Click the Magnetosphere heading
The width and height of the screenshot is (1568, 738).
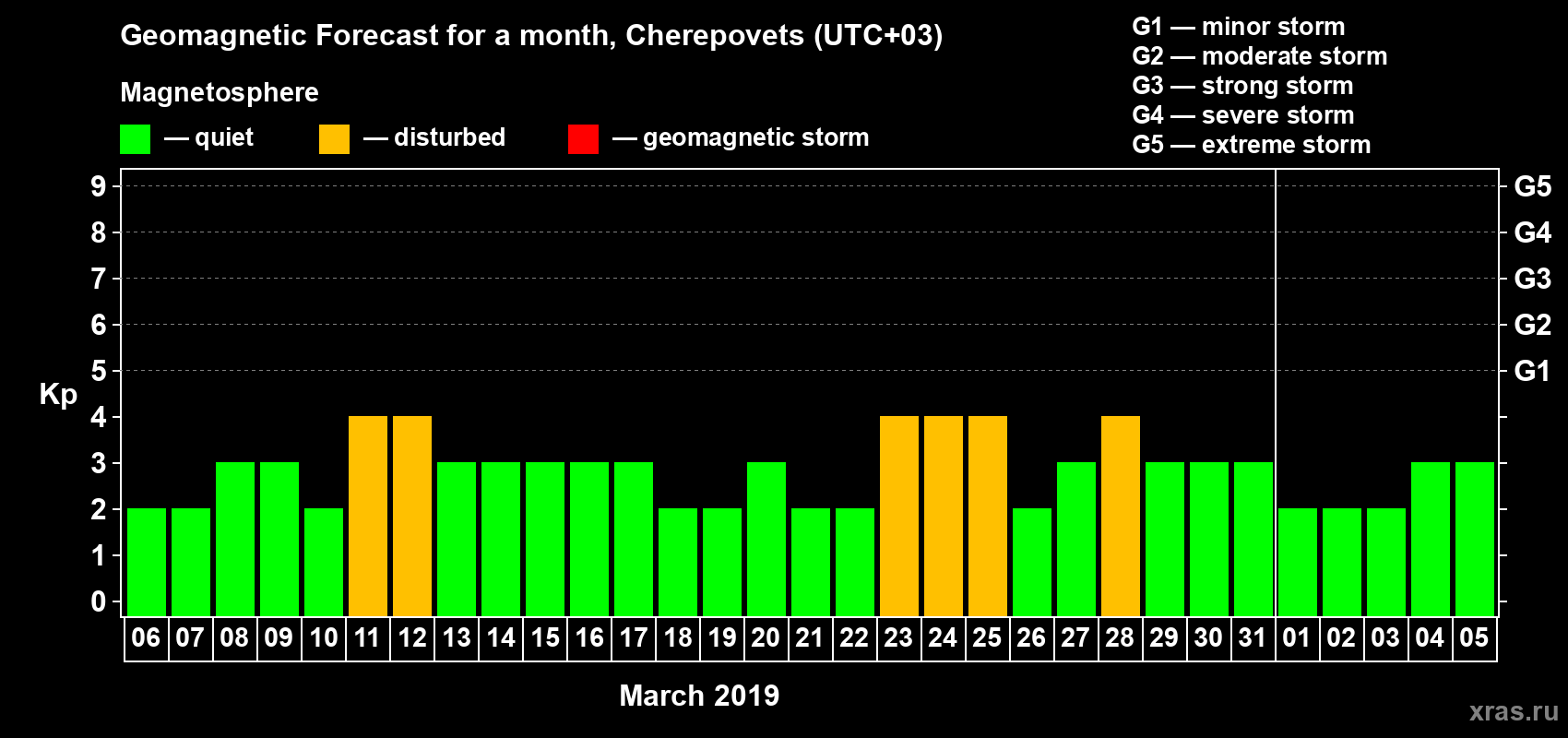coord(220,92)
